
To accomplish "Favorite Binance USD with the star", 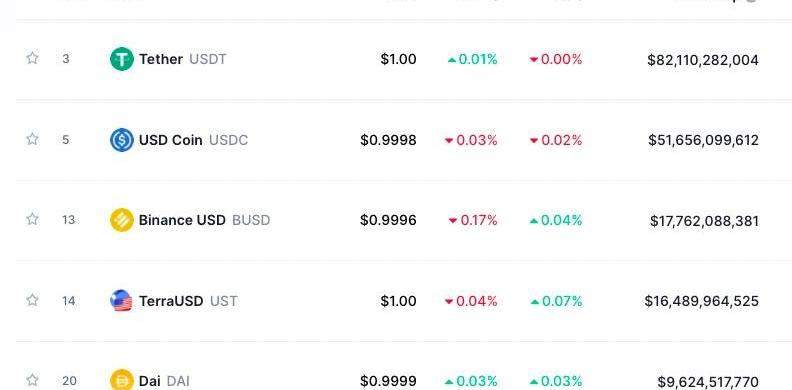I will (x=32, y=219).
